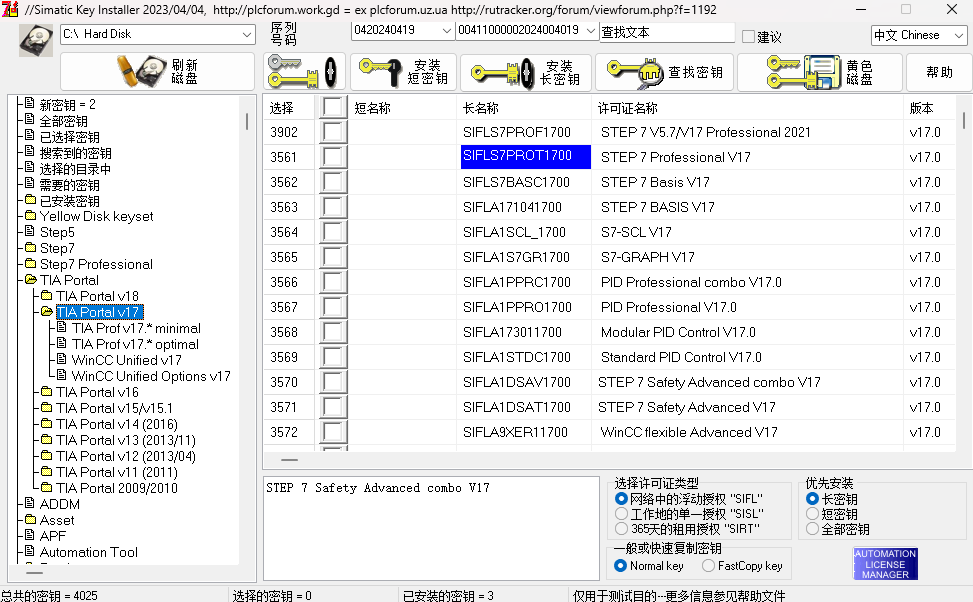Select ADDM tree item
Screen dimensions: 973x602
60,504
